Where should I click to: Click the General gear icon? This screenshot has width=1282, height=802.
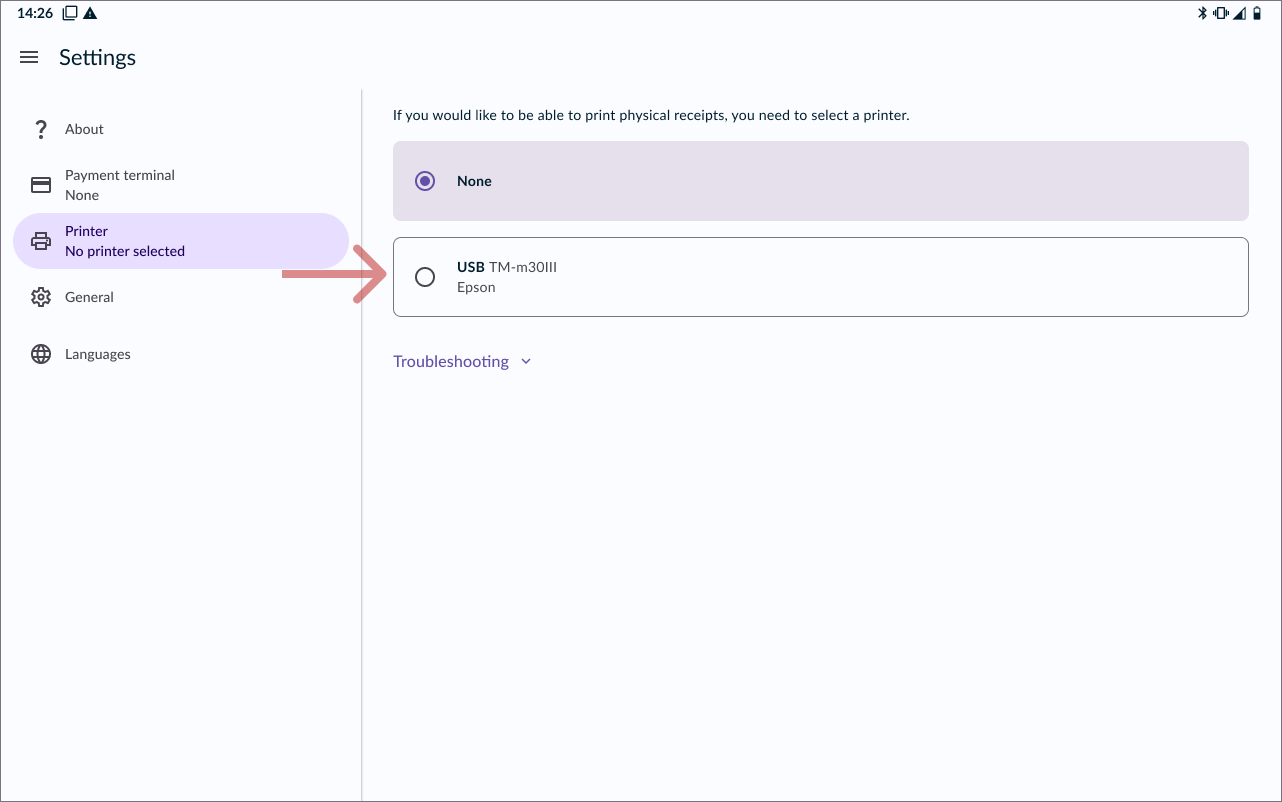[x=41, y=297]
